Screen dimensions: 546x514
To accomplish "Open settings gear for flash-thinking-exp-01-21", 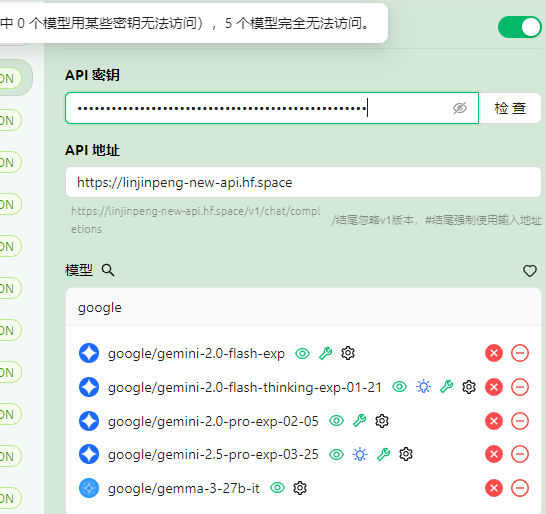I will [x=469, y=387].
